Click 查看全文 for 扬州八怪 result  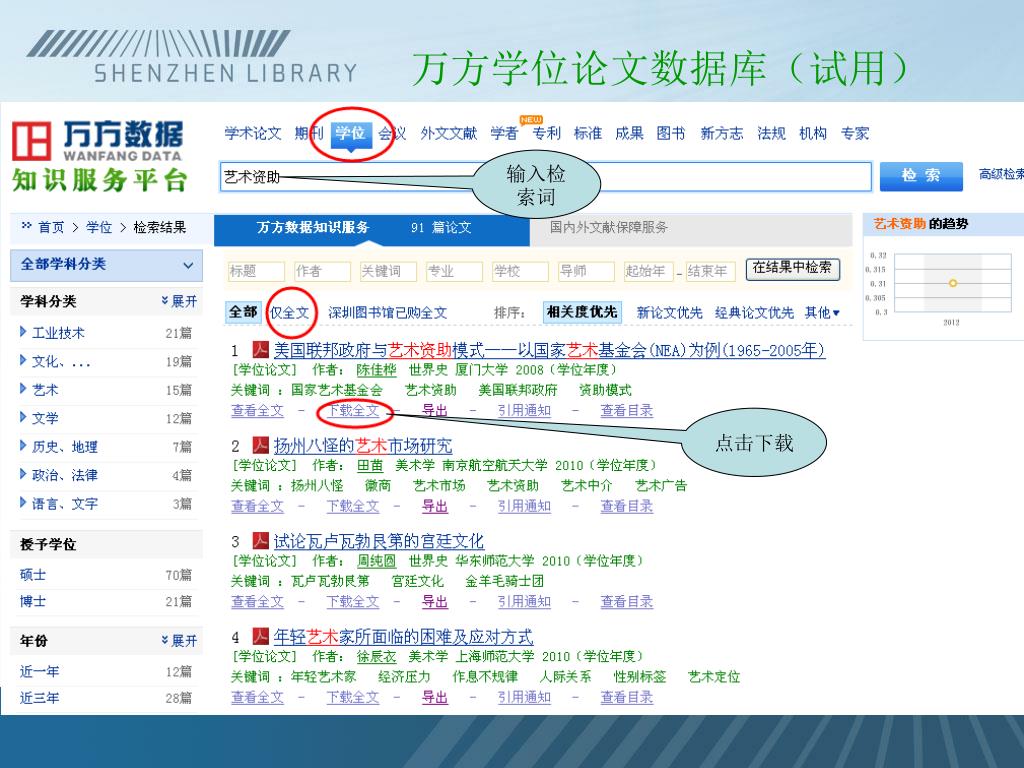pyautogui.click(x=257, y=506)
